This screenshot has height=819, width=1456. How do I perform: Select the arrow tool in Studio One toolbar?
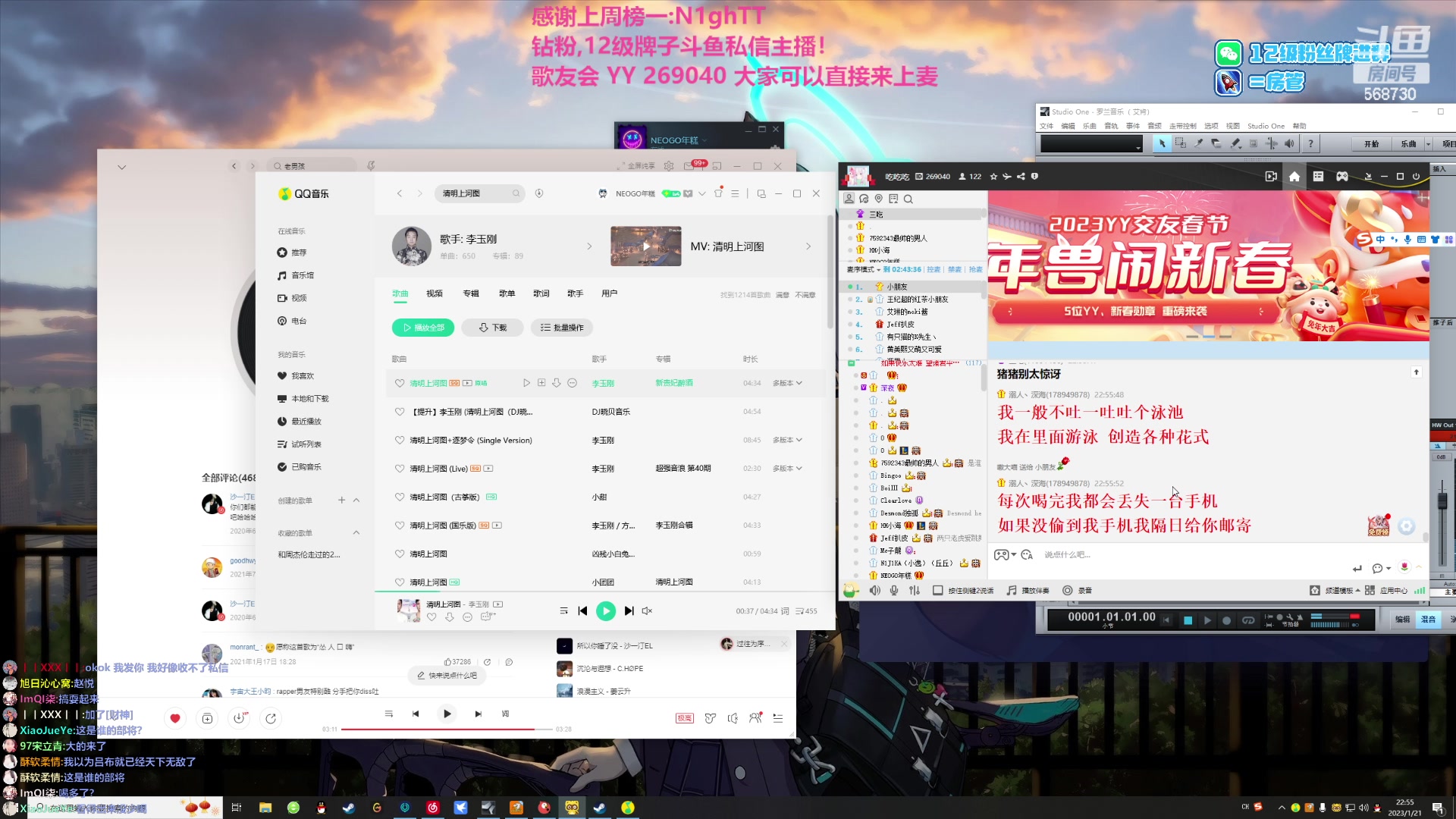[x=1161, y=143]
